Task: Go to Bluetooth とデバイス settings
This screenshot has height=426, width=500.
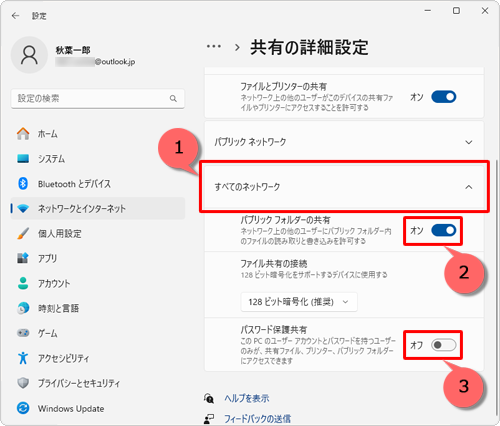Action: click(98, 184)
